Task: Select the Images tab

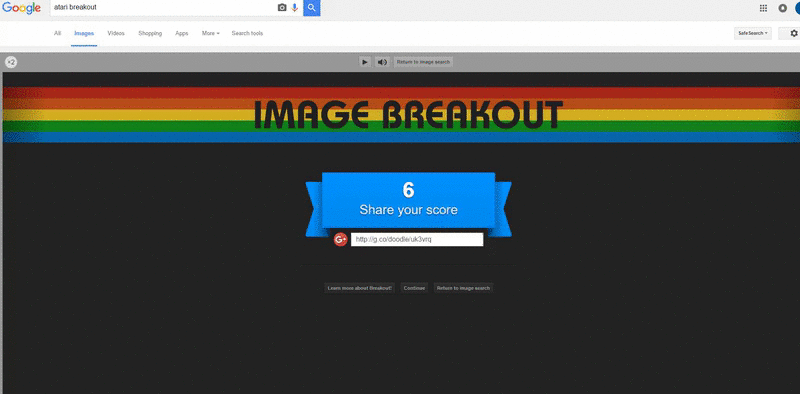Action: pyautogui.click(x=84, y=33)
